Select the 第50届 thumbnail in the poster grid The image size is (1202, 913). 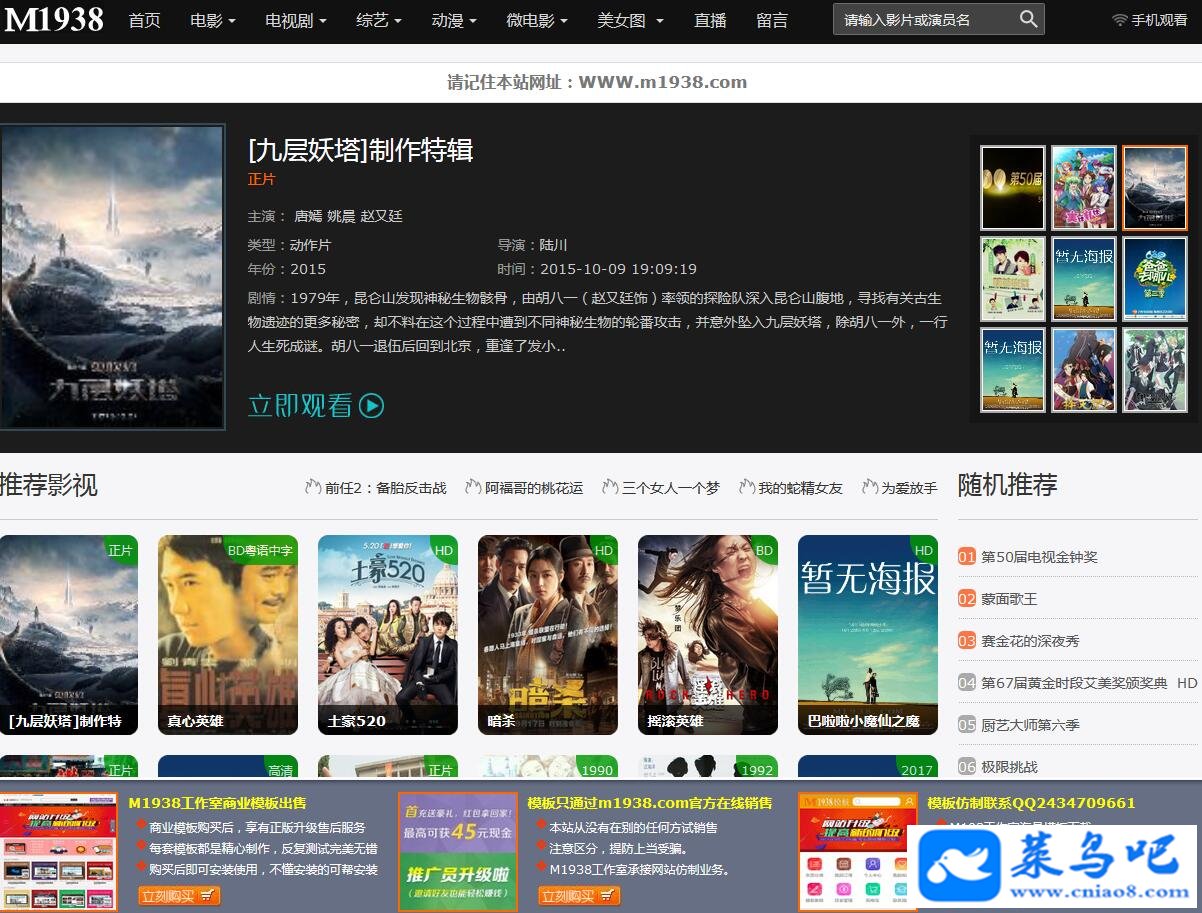1013,188
